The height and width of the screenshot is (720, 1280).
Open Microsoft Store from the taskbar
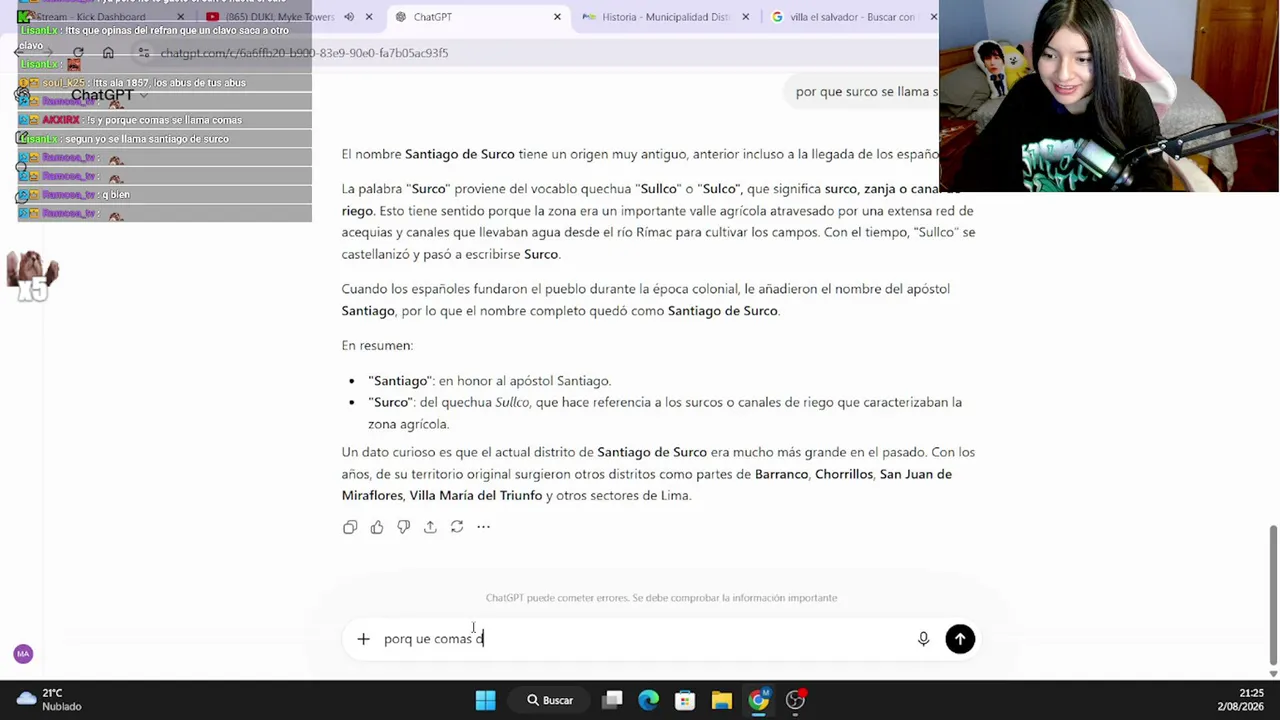[685, 700]
